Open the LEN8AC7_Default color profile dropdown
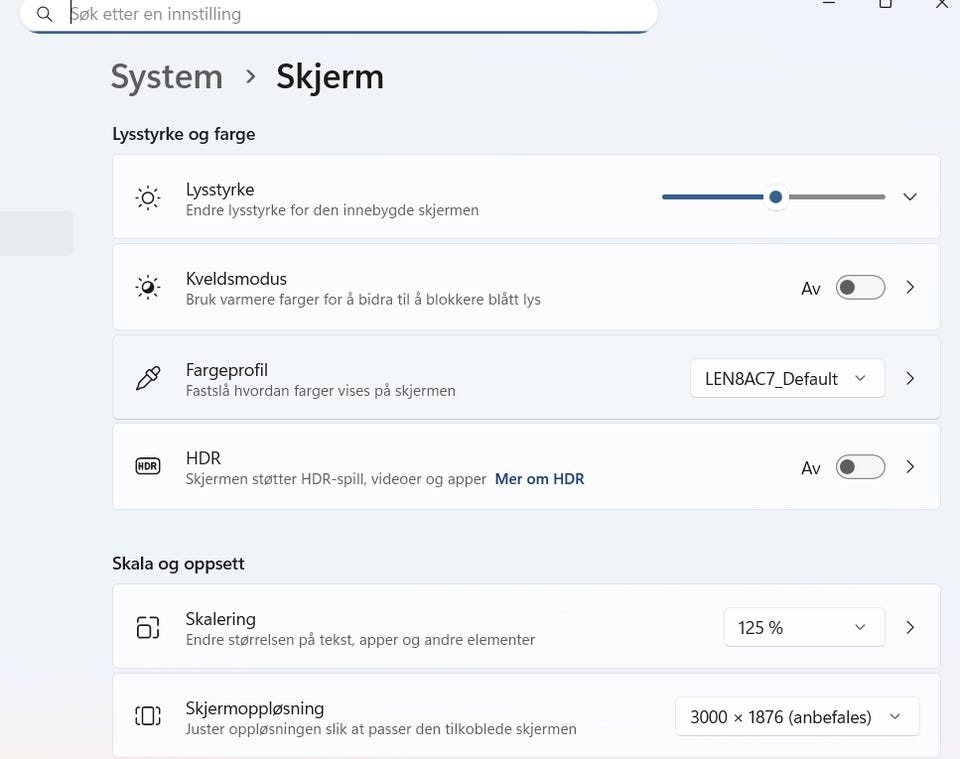This screenshot has height=759, width=960. [787, 378]
